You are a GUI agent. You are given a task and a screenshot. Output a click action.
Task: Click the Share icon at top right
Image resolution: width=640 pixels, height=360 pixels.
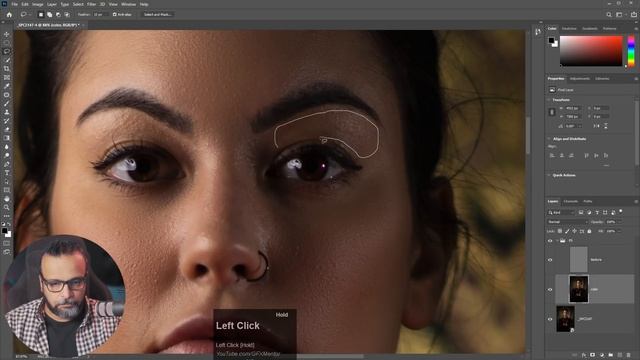(634, 15)
